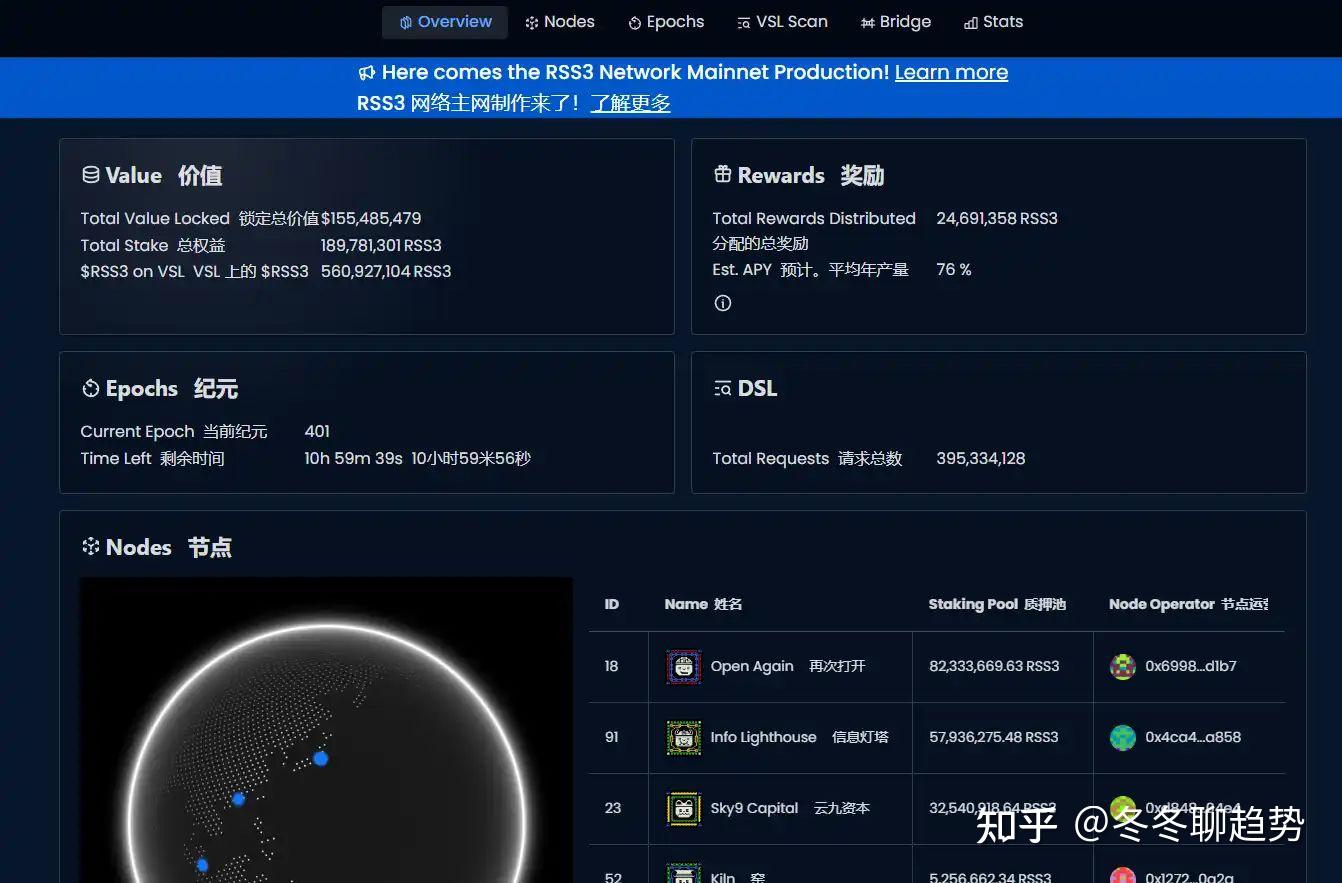Click the nodes icon beside the Nodes heading

pos(90,547)
